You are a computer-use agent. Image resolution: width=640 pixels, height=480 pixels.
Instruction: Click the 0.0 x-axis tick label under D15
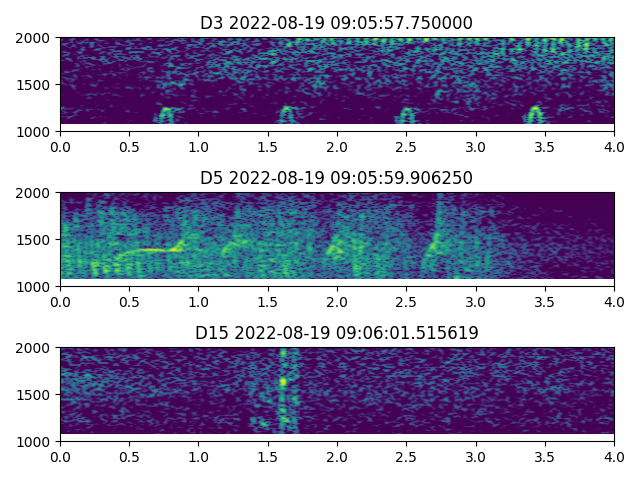(60, 456)
